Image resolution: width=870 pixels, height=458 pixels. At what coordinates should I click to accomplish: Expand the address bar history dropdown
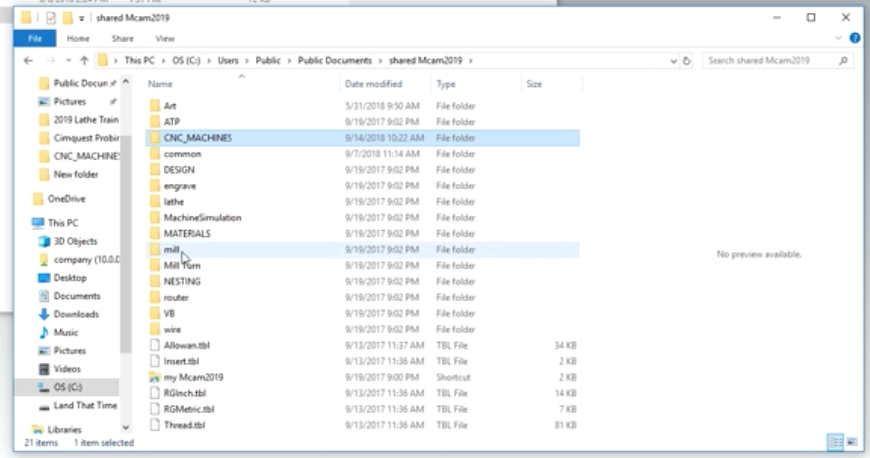click(x=673, y=61)
